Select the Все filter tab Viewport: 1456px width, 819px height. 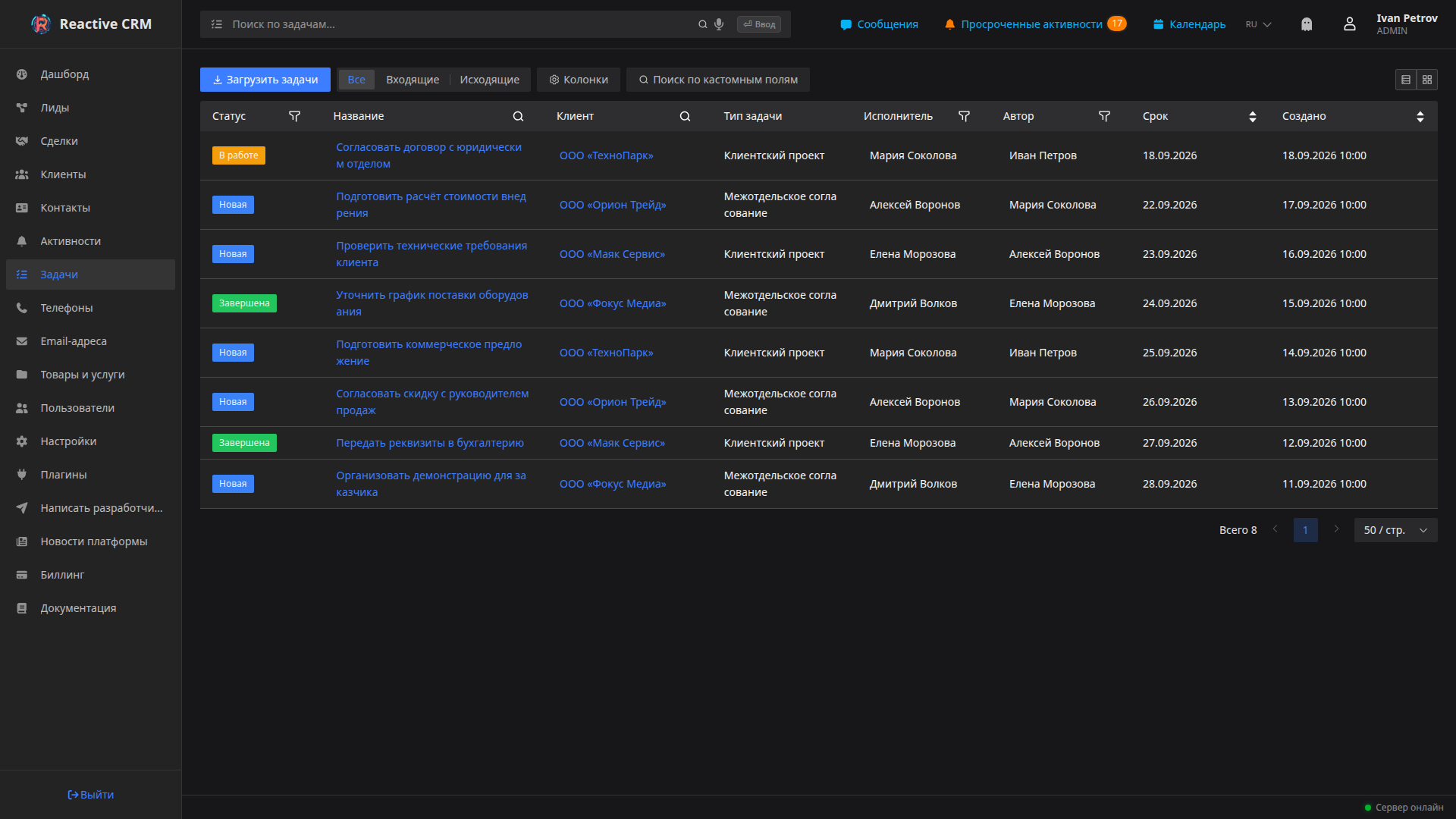click(356, 80)
